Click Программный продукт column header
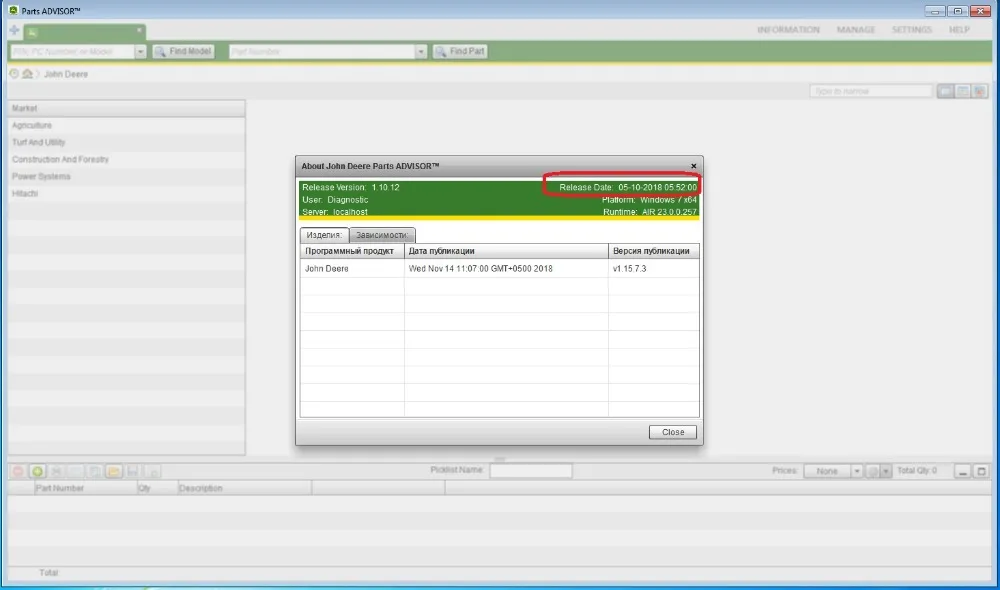This screenshot has height=590, width=1000. [x=352, y=251]
